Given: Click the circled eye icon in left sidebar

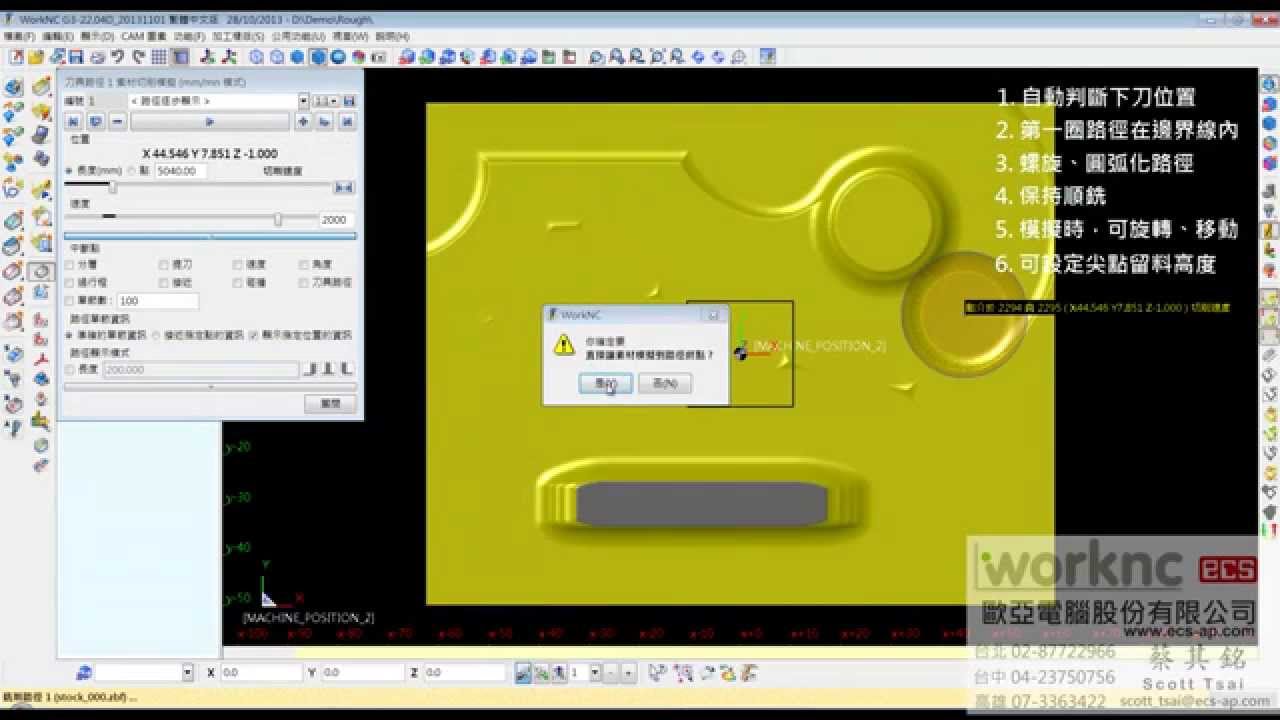Looking at the screenshot, I should click(x=40, y=270).
